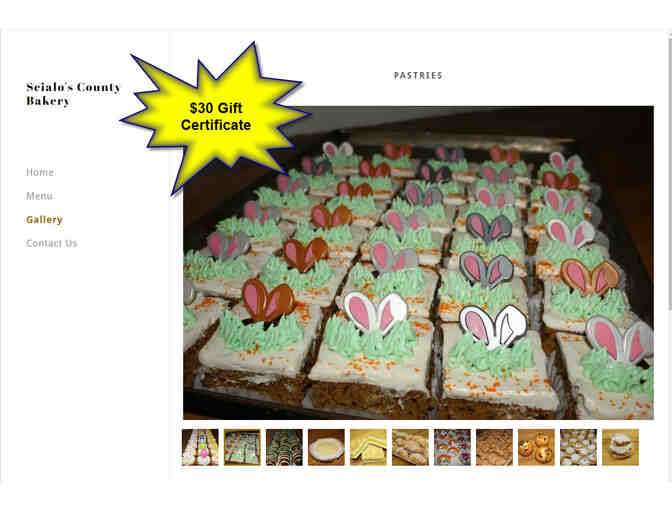Screen dimensions: 672x510
Task: Go to the Menu page
Action: (39, 196)
